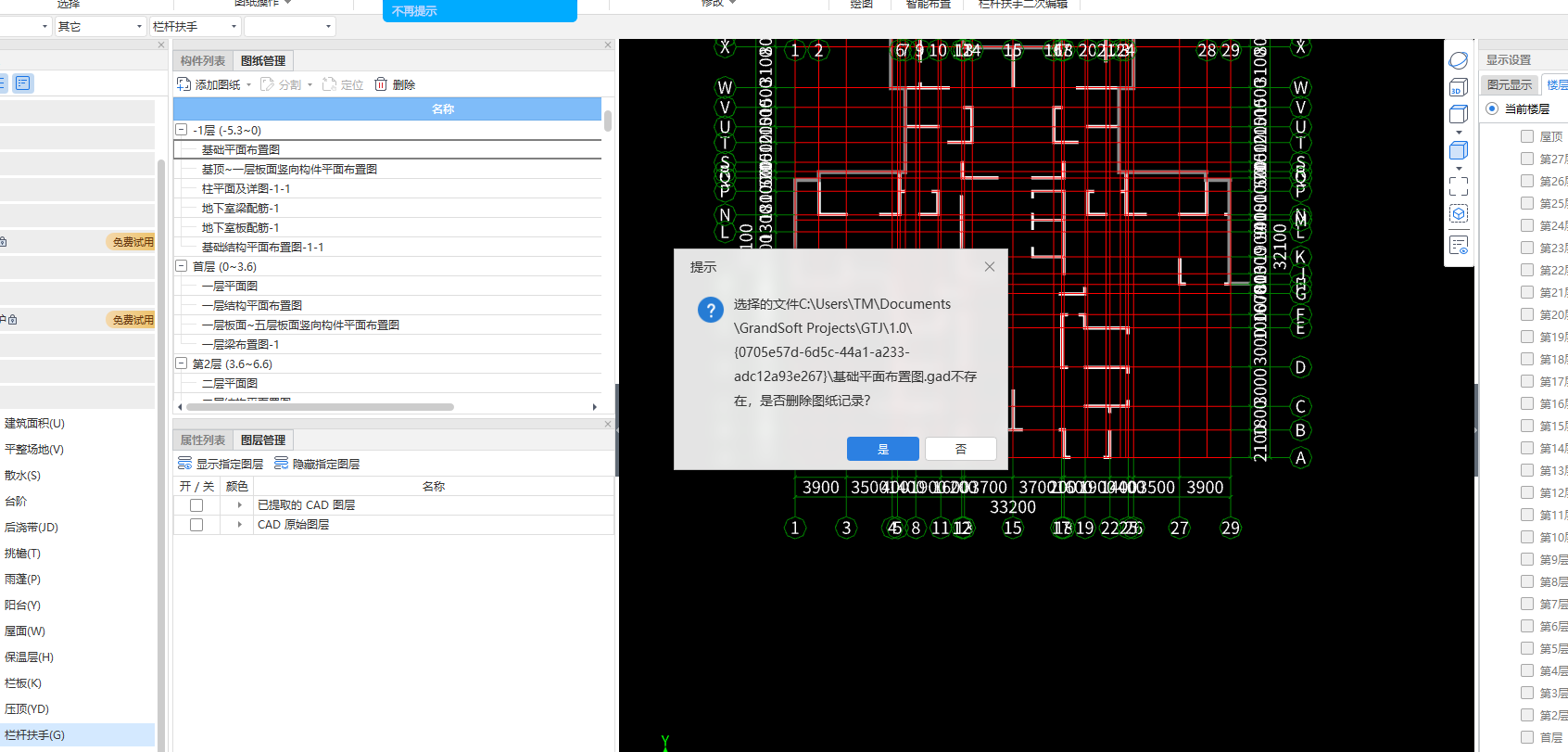Viewport: 1568px width, 752px height.
Task: Collapse the 第2层 (3.6~6.6) tree node
Action: [x=182, y=363]
